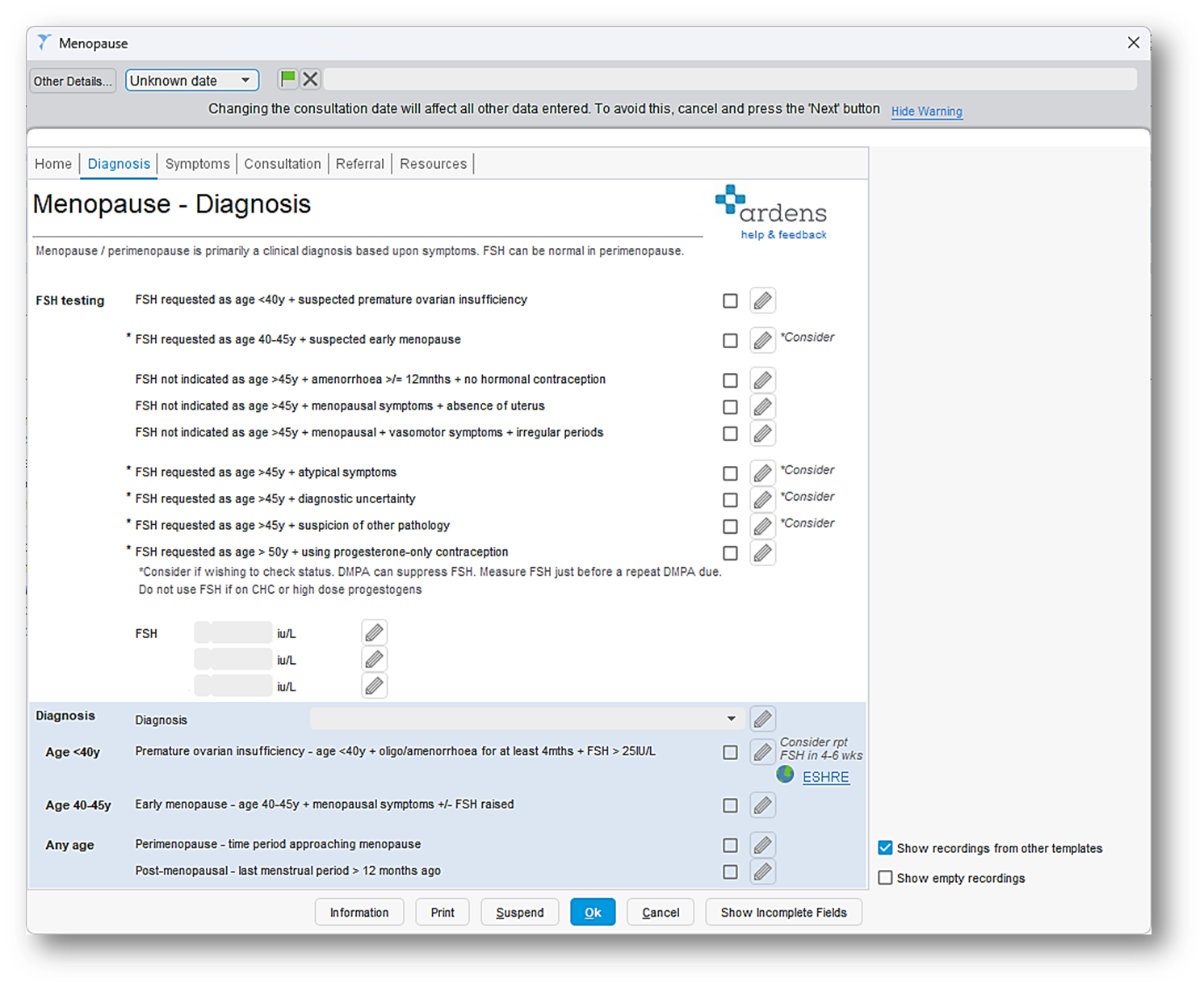This screenshot has height=987, width=1204.
Task: Click Show Incomplete Fields button
Action: point(783,913)
